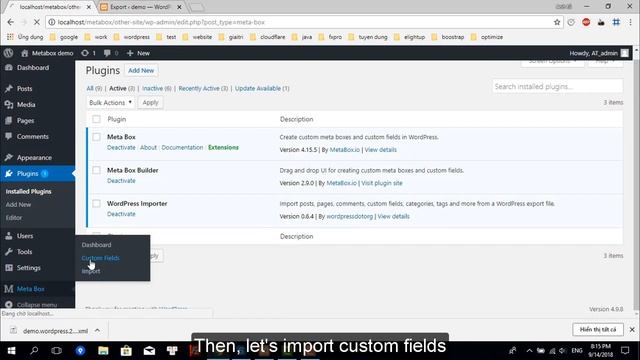Image resolution: width=640 pixels, height=360 pixels.
Task: Deactivate the Meta Box plugin
Action: pyautogui.click(x=121, y=147)
